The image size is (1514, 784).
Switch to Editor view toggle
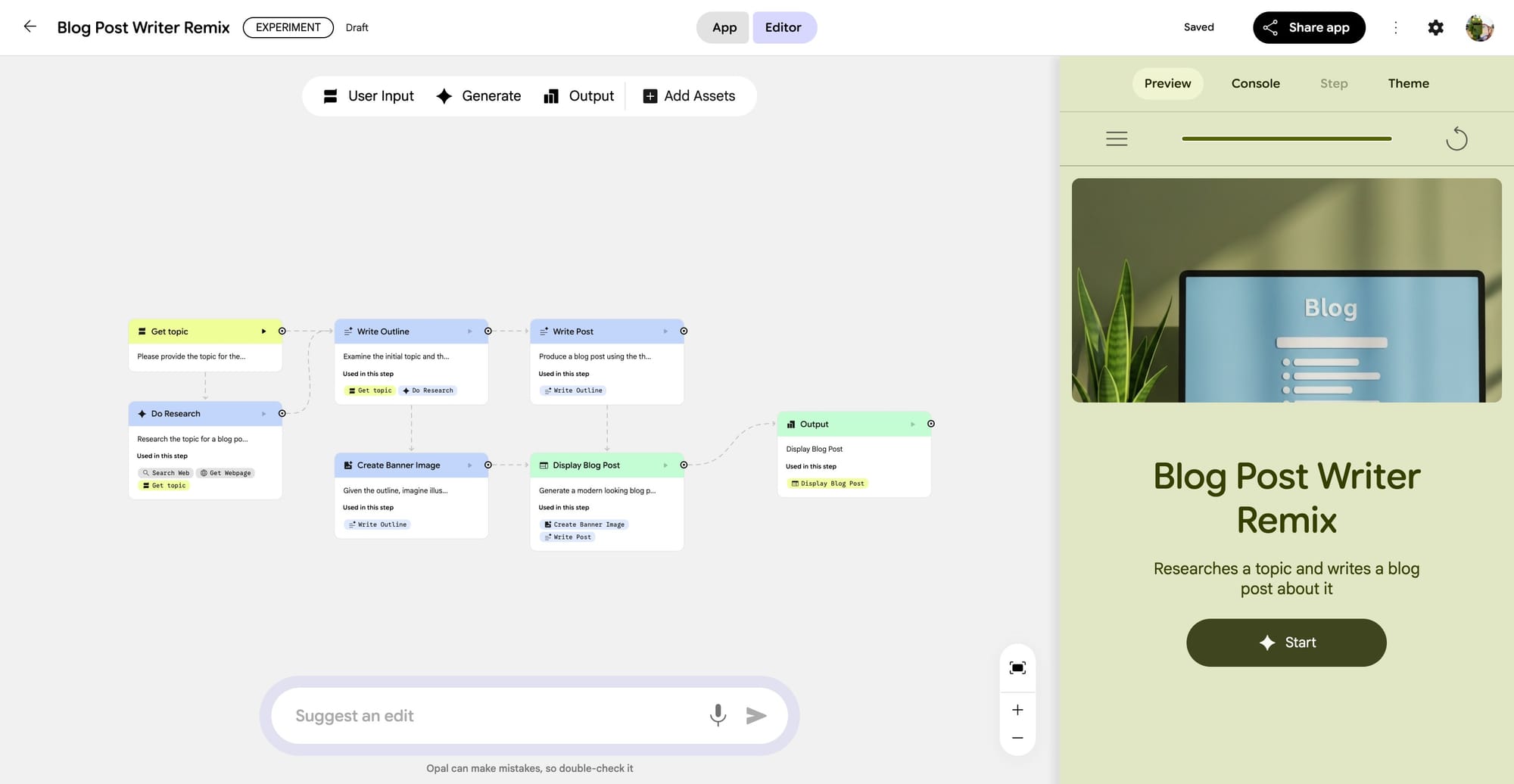(783, 28)
